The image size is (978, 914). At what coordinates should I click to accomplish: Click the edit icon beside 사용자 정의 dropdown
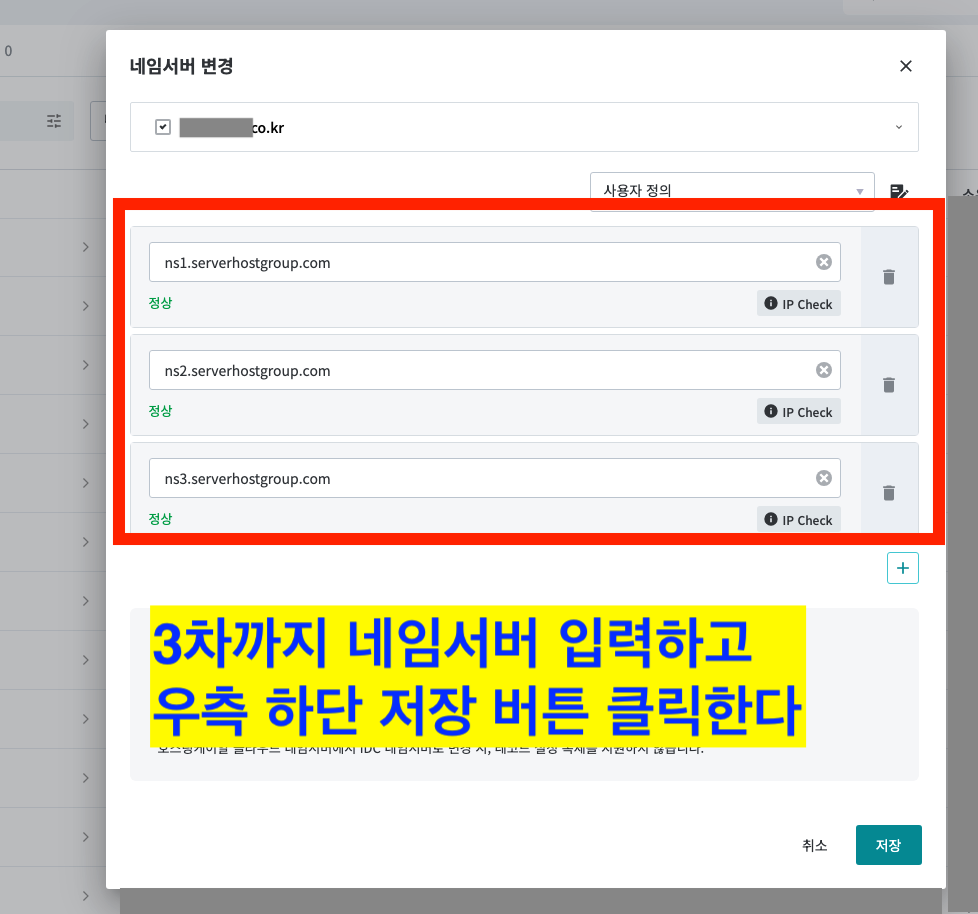(x=899, y=191)
